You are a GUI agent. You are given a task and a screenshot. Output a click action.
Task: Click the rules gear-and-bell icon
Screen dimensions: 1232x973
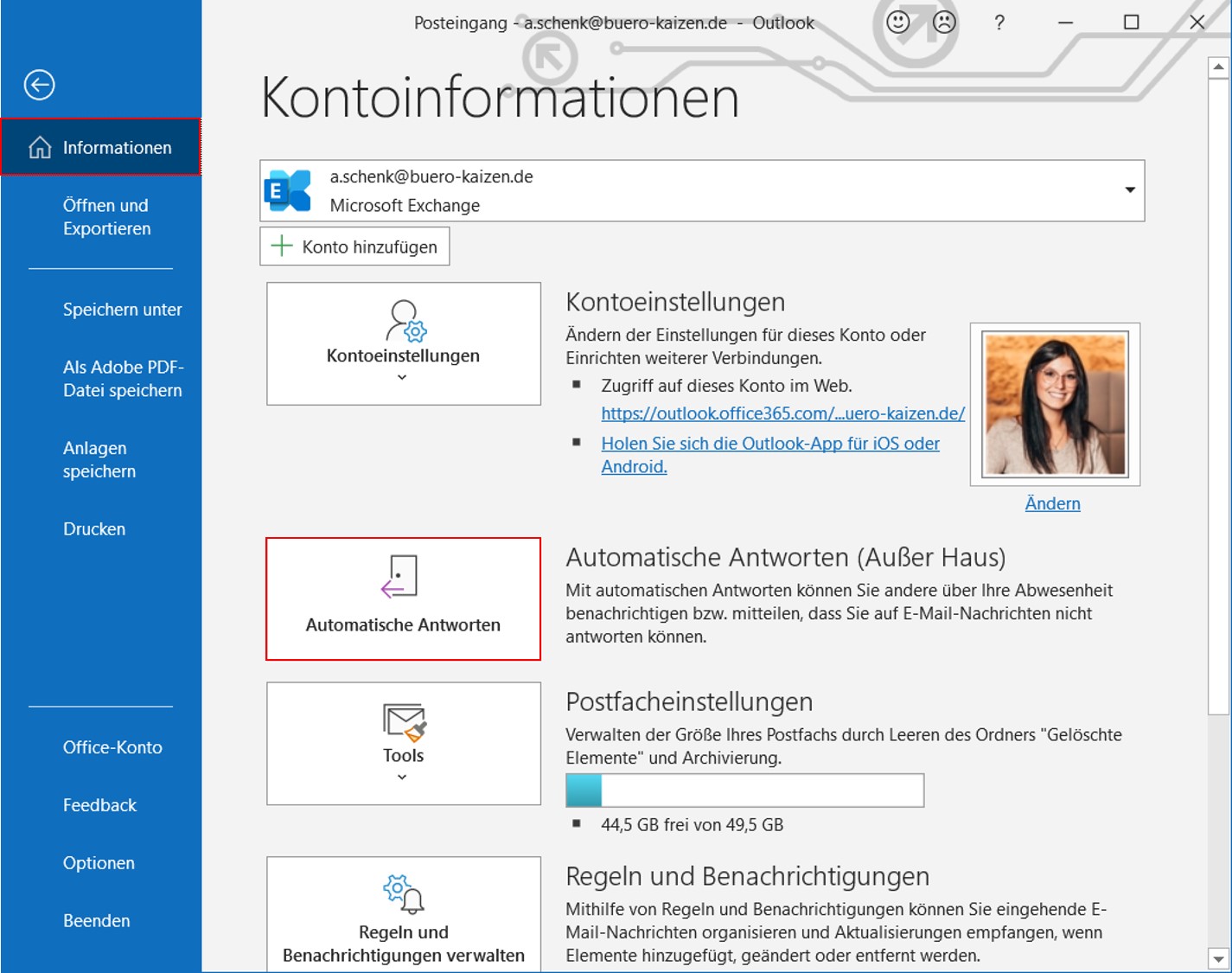pyautogui.click(x=404, y=894)
